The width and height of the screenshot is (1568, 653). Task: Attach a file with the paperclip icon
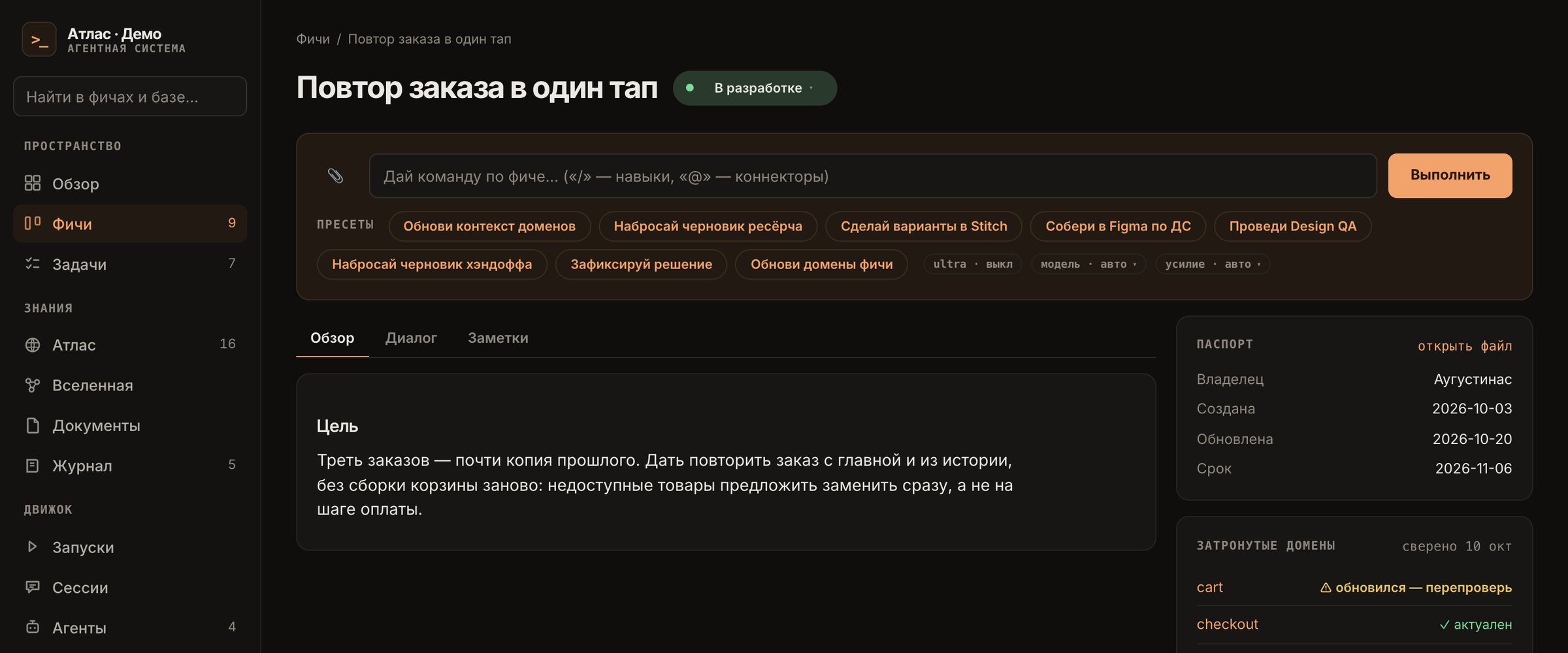[335, 176]
